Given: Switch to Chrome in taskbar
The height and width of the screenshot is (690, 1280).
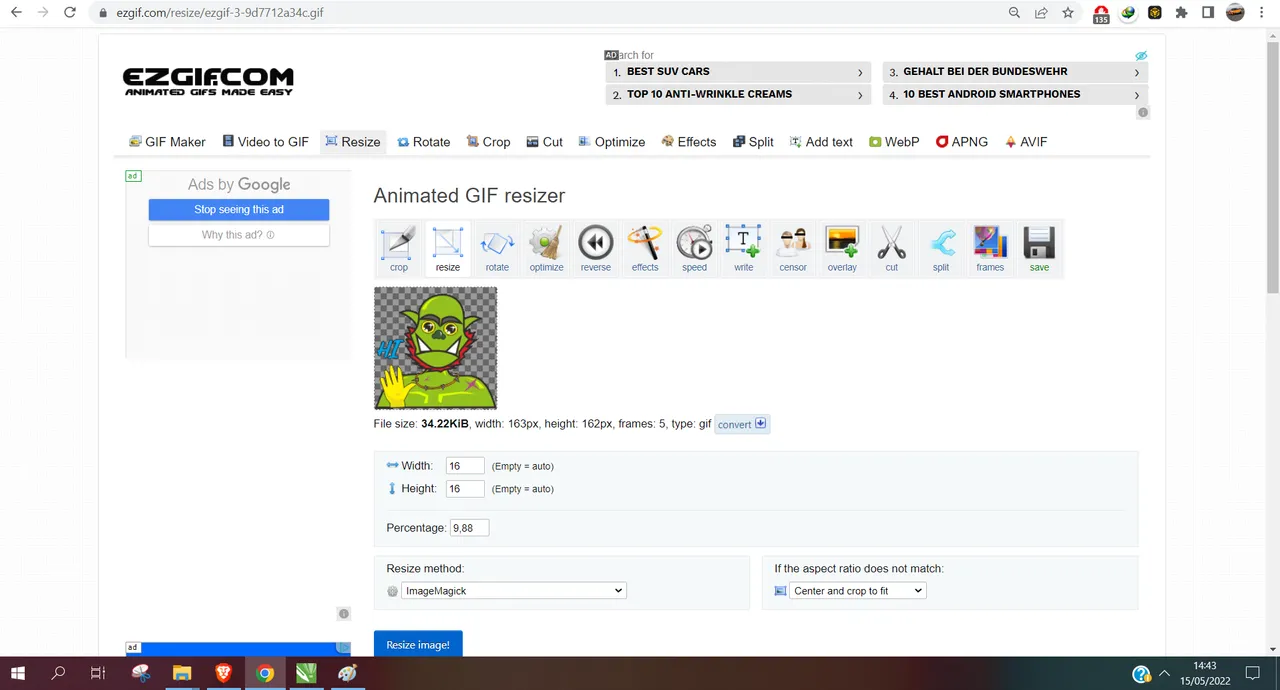Looking at the screenshot, I should click(264, 673).
